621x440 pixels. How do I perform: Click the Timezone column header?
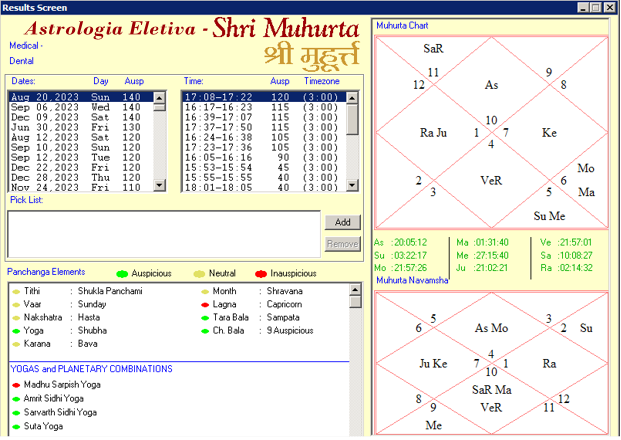click(x=322, y=81)
